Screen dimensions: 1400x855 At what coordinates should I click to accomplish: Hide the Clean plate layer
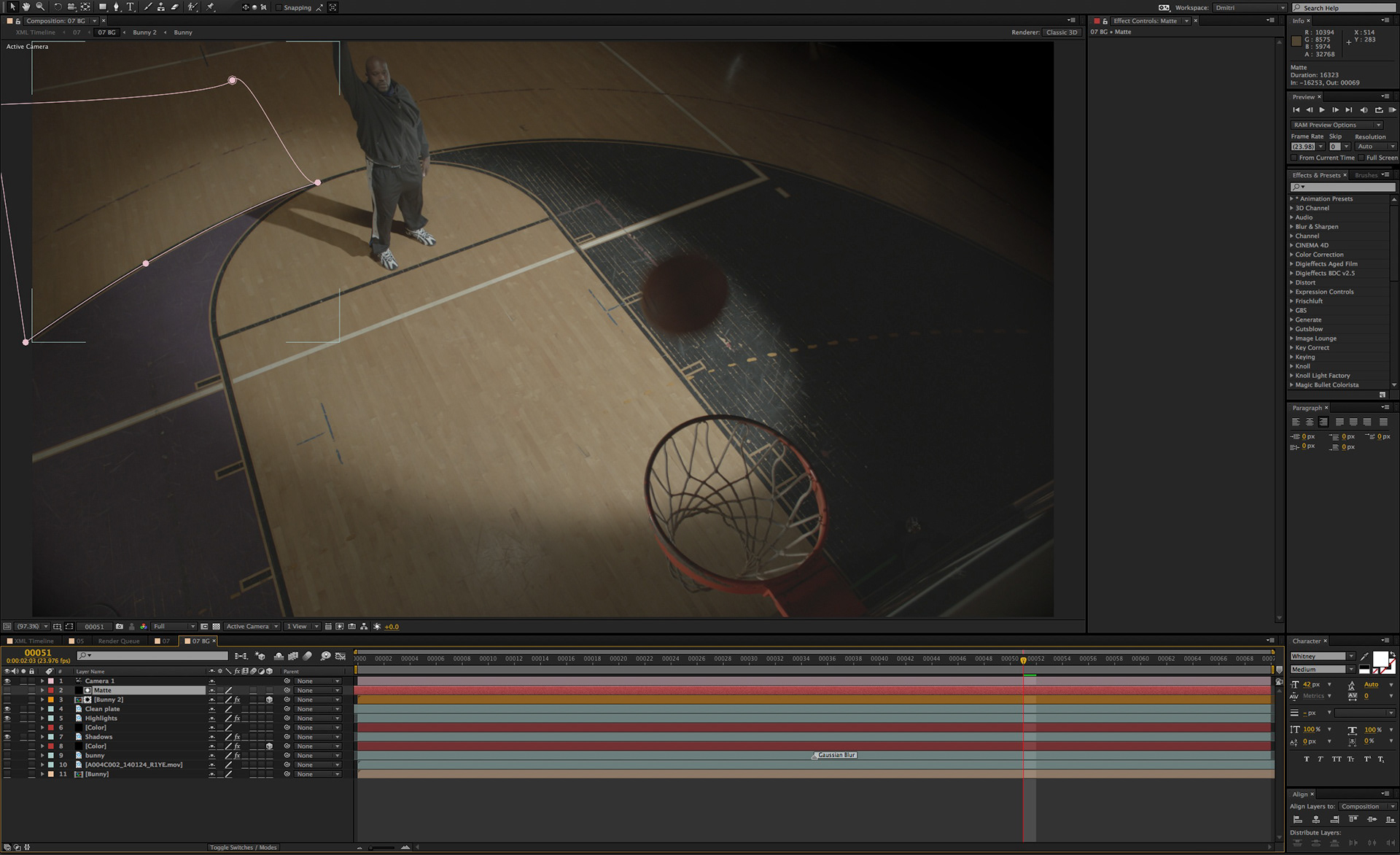(x=7, y=709)
